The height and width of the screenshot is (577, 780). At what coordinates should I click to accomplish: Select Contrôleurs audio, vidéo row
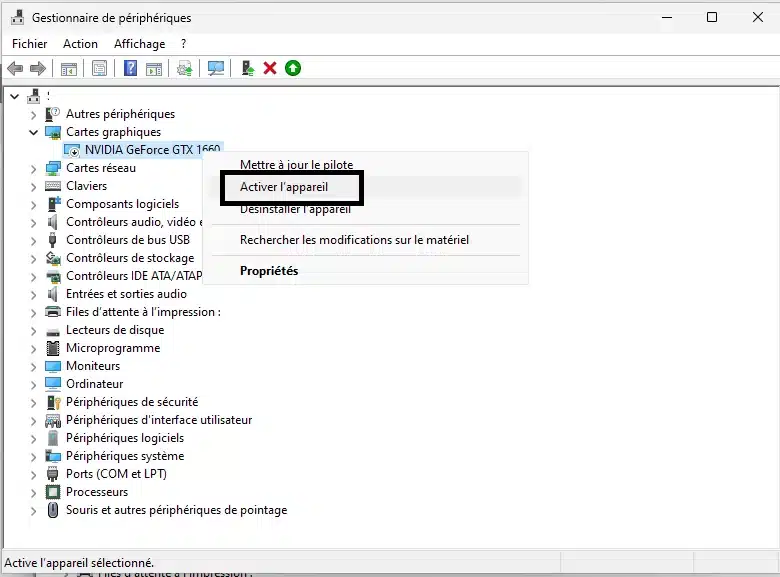[134, 222]
